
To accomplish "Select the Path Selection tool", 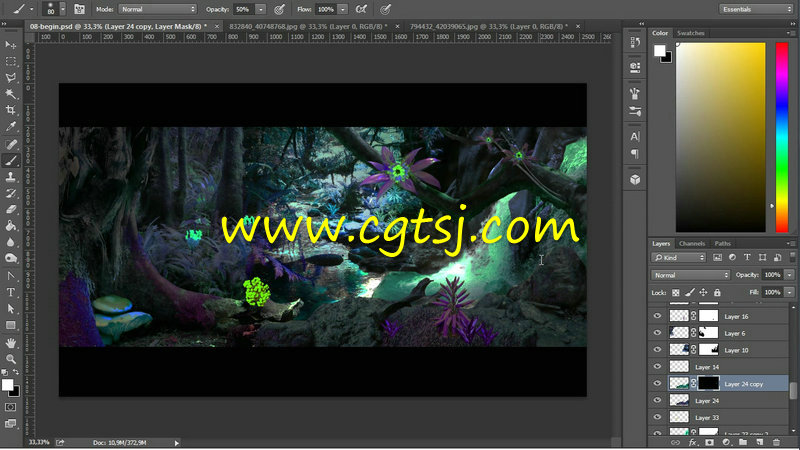I will click(x=10, y=309).
